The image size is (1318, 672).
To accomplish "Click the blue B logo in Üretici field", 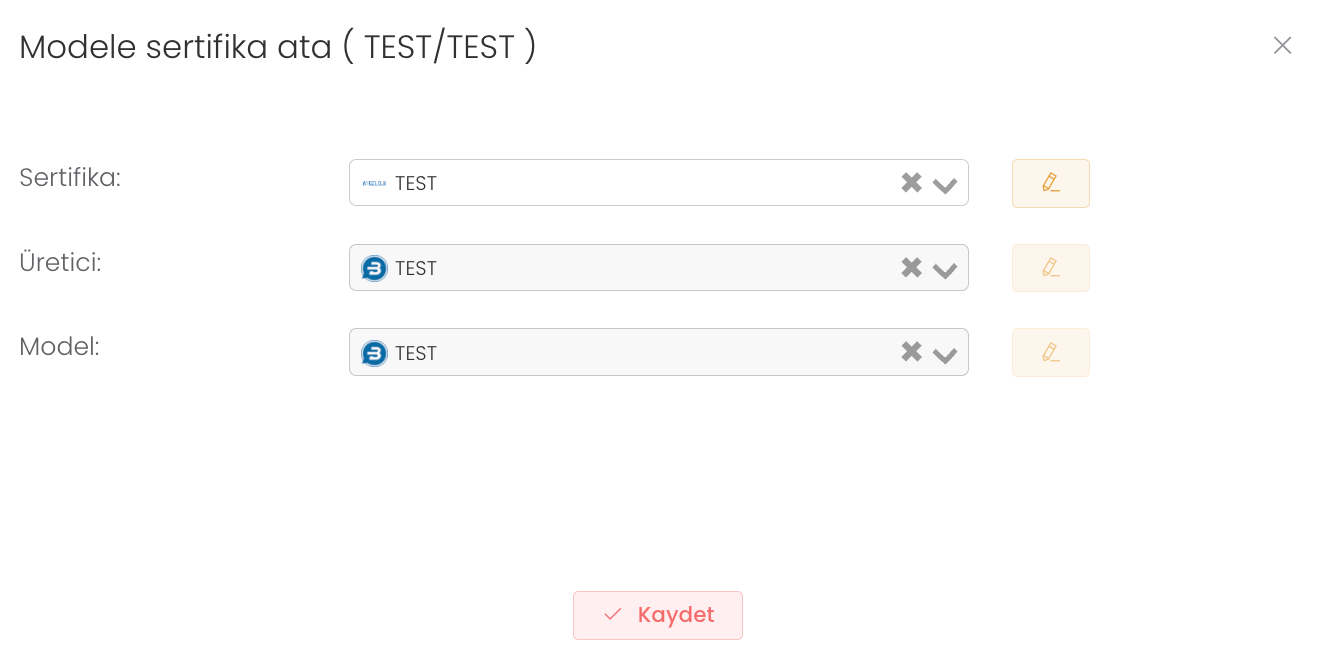I will click(x=374, y=268).
